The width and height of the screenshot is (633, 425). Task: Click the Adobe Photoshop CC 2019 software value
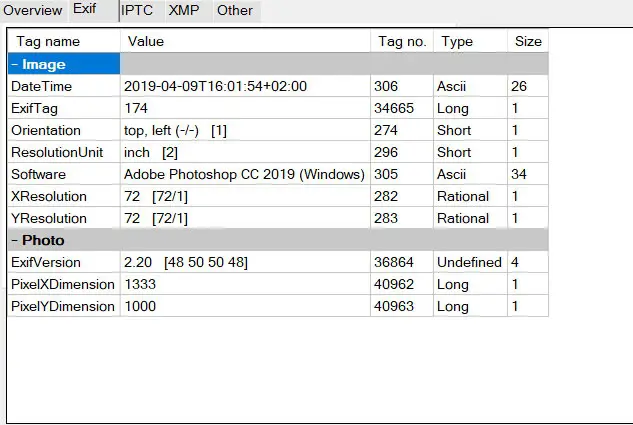coord(243,175)
